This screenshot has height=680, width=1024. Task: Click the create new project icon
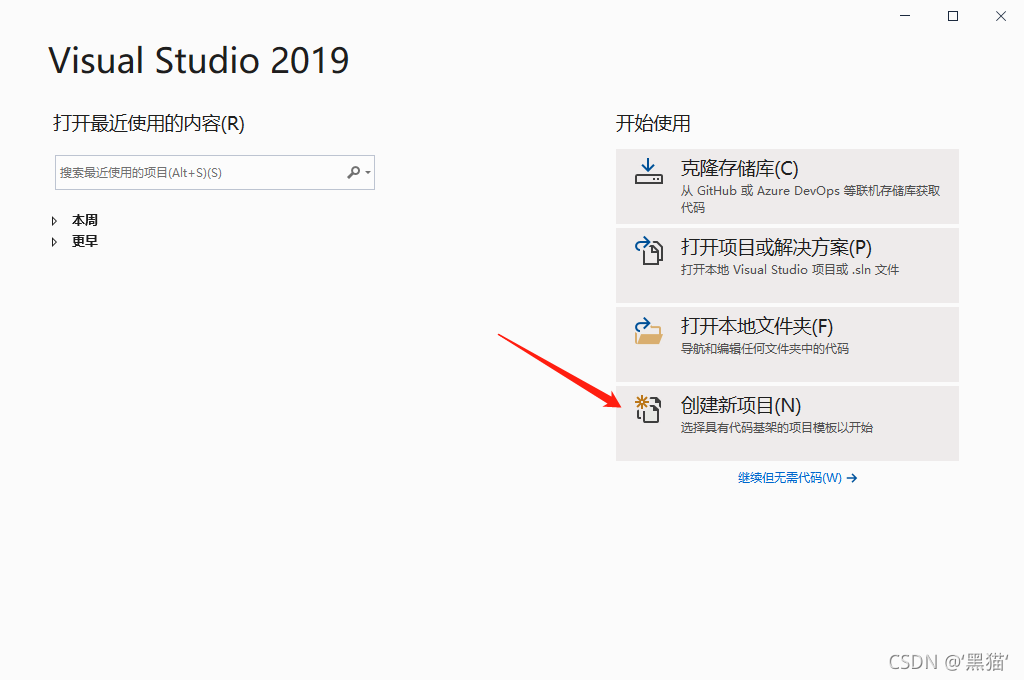[648, 409]
